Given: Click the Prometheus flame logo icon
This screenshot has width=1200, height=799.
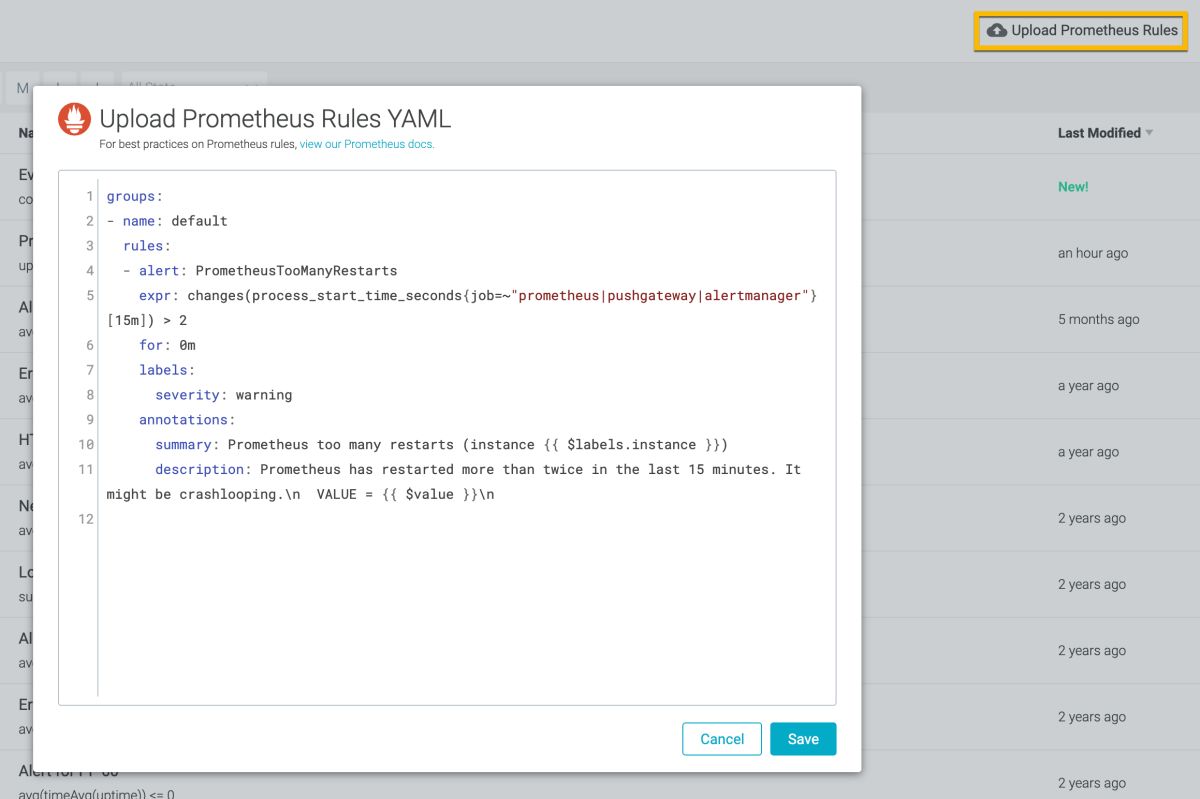Looking at the screenshot, I should click(74, 119).
